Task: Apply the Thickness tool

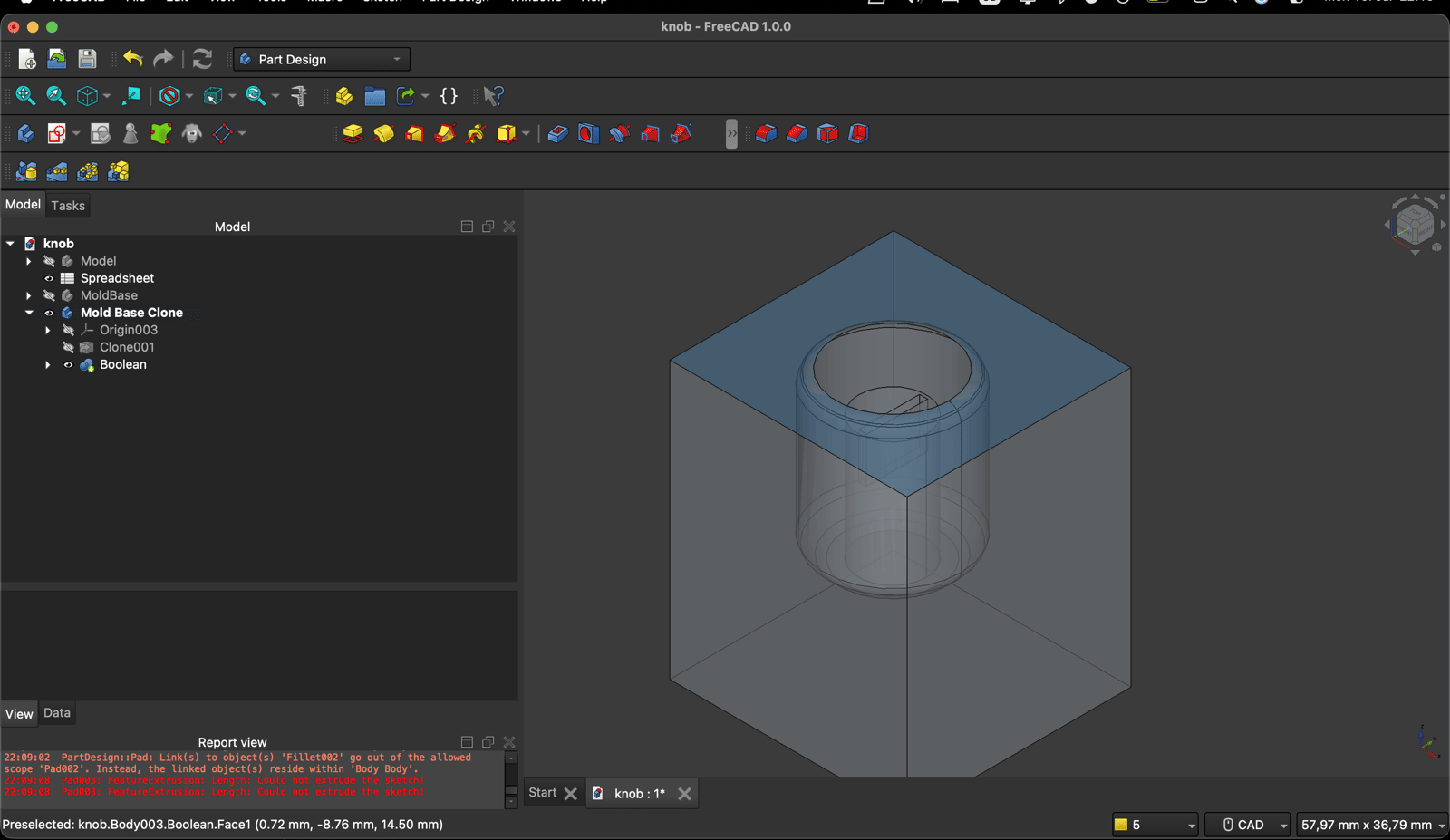Action: coord(858,134)
